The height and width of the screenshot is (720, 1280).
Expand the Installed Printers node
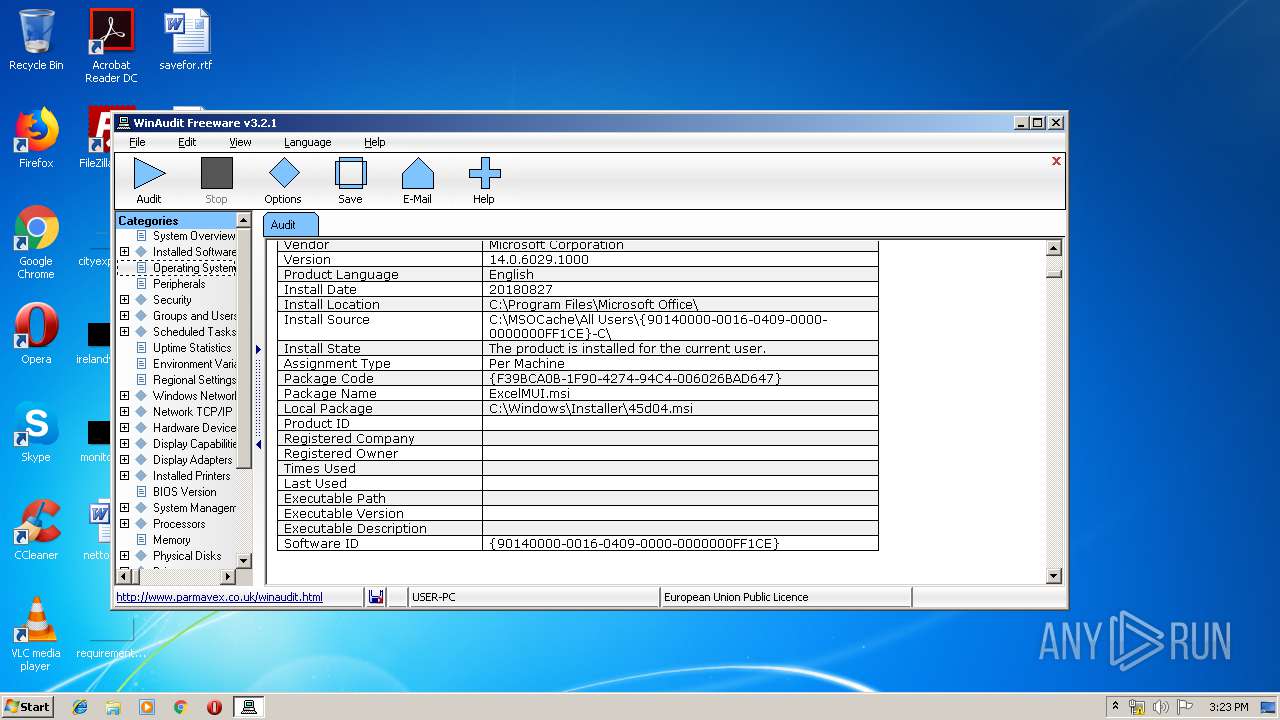coord(124,476)
